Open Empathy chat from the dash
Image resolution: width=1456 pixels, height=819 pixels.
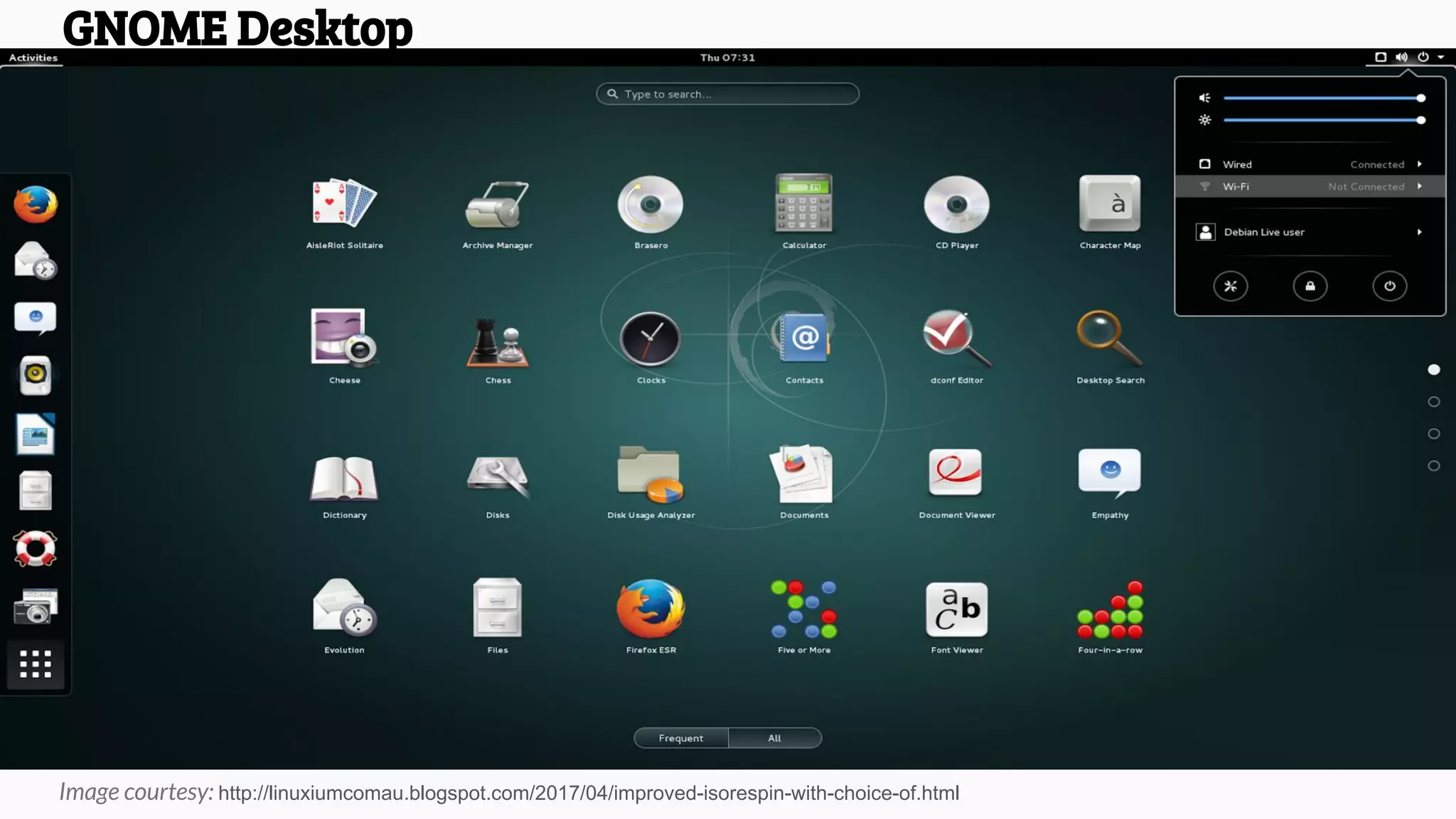pyautogui.click(x=36, y=318)
